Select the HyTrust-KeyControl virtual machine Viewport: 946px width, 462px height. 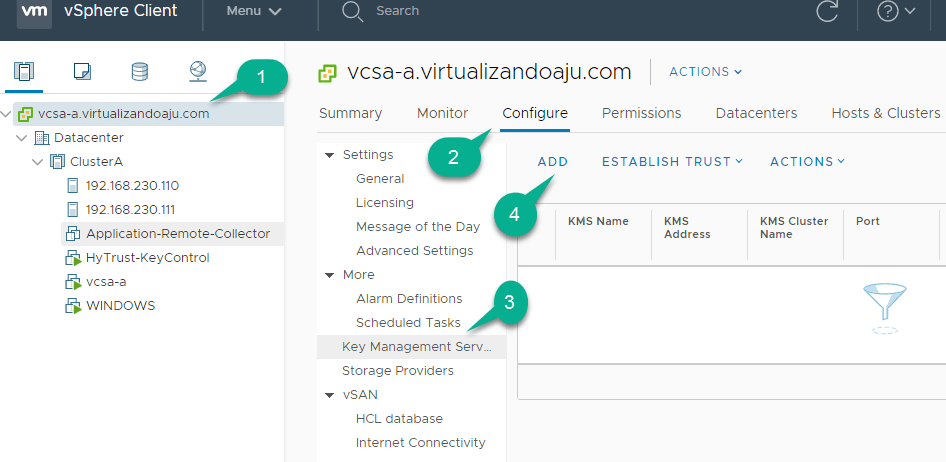click(147, 257)
